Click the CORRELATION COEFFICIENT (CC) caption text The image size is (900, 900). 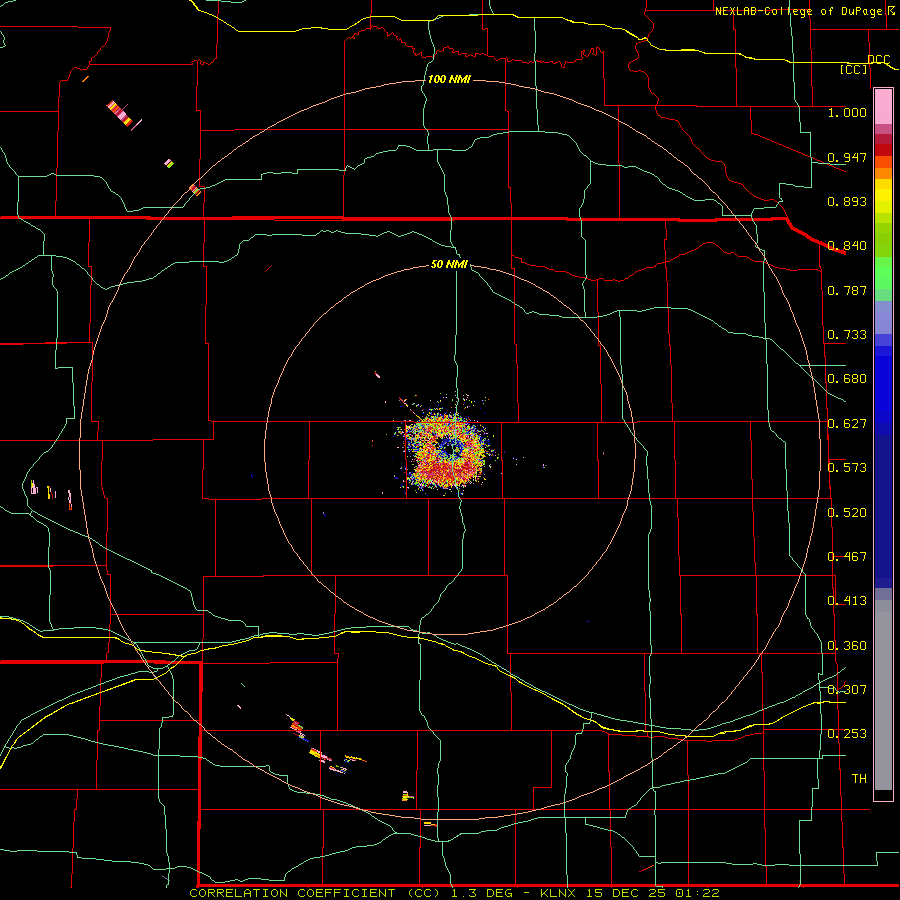click(x=317, y=893)
